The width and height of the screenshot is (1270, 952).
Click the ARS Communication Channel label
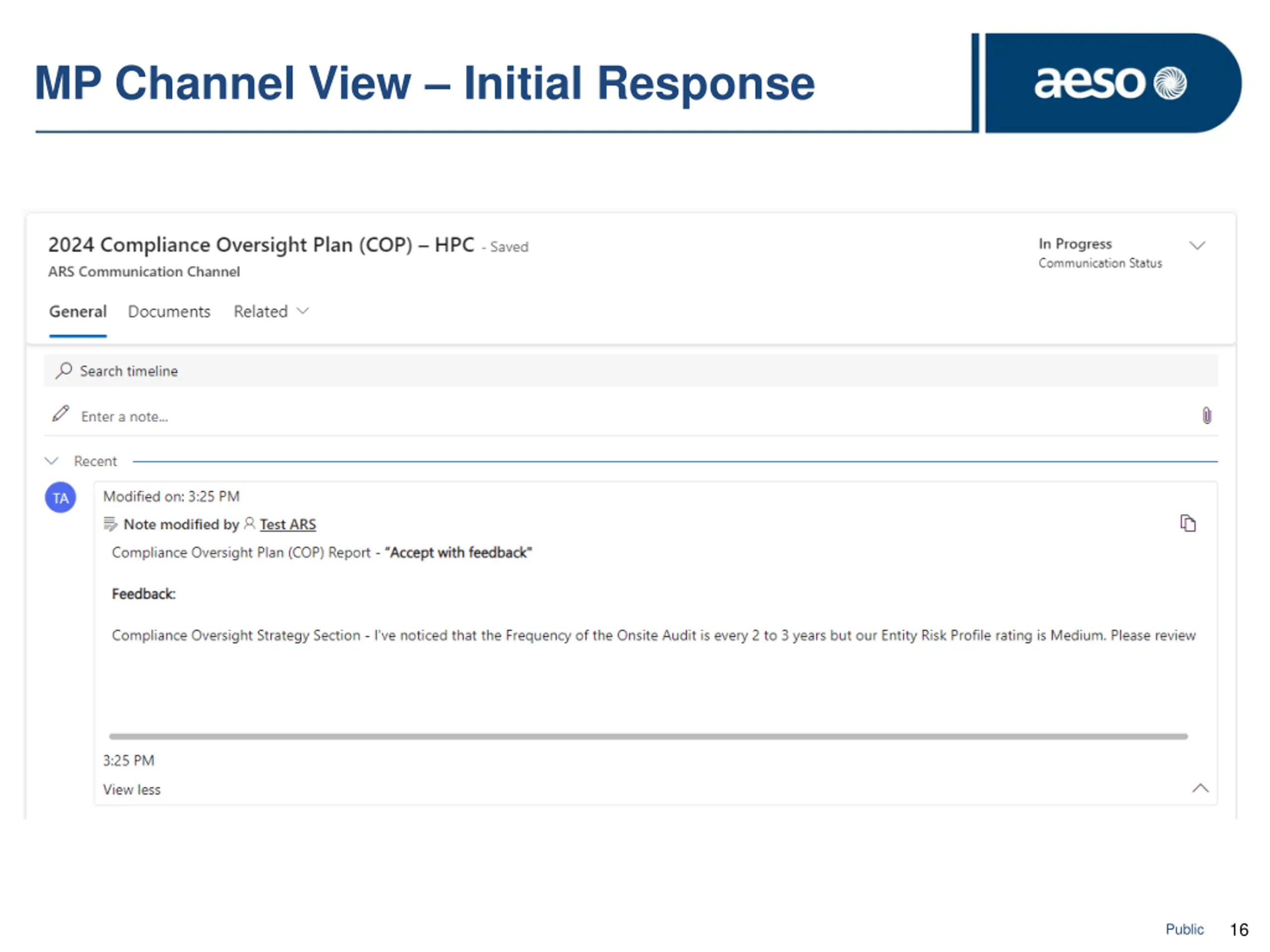pos(144,271)
